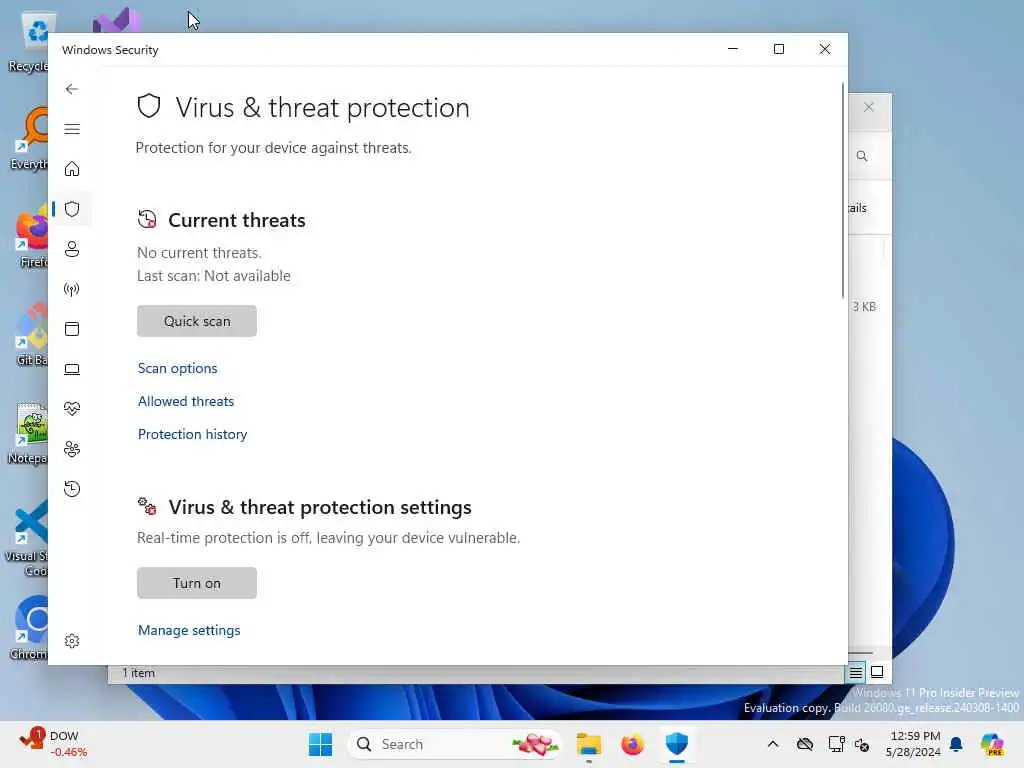The height and width of the screenshot is (768, 1024).
Task: Show hidden system tray icons chevron
Action: pos(773,744)
